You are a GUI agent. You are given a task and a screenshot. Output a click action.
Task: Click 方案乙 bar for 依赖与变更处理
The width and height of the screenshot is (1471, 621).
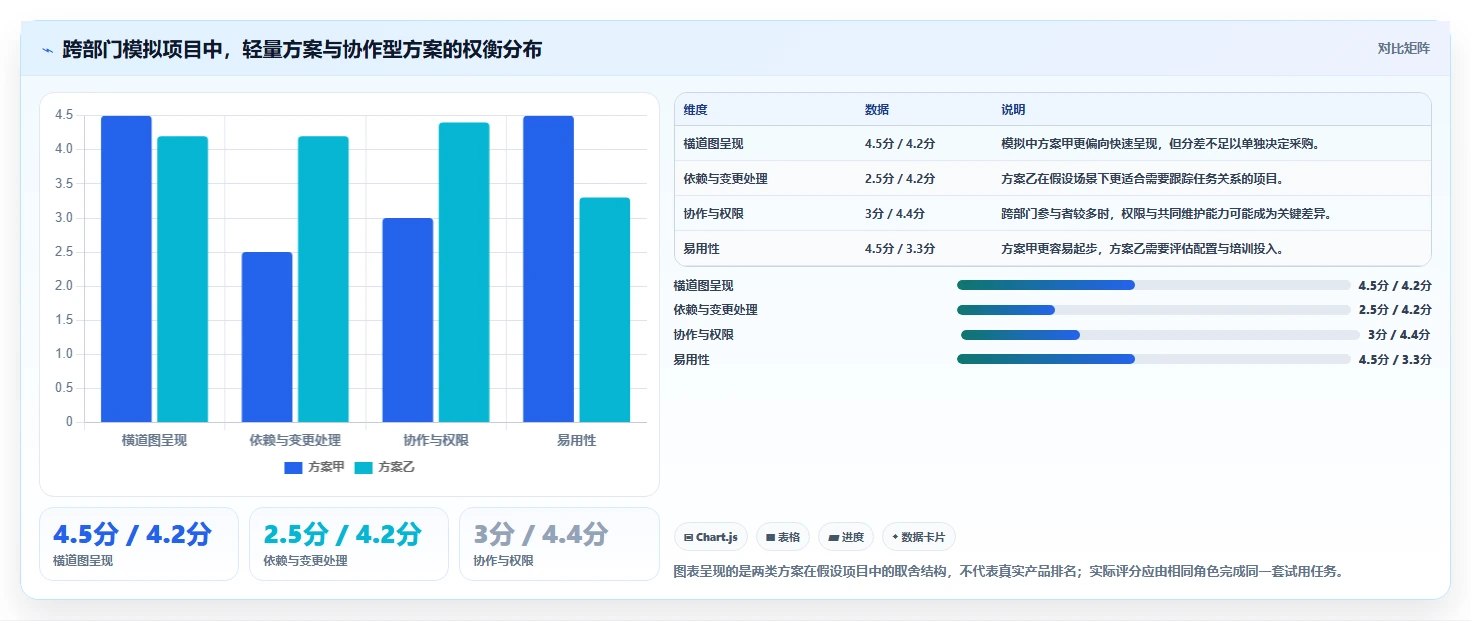(323, 279)
